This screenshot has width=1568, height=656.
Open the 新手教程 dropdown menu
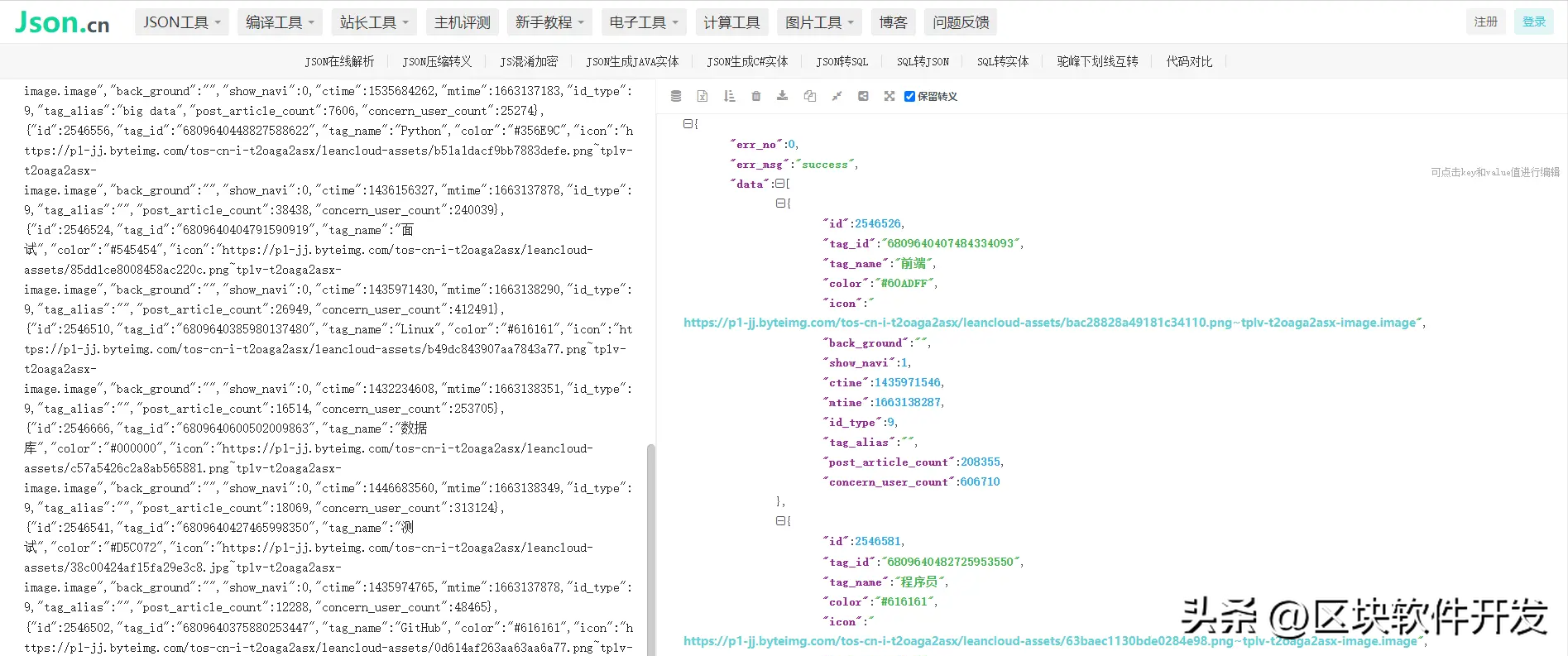tap(549, 22)
